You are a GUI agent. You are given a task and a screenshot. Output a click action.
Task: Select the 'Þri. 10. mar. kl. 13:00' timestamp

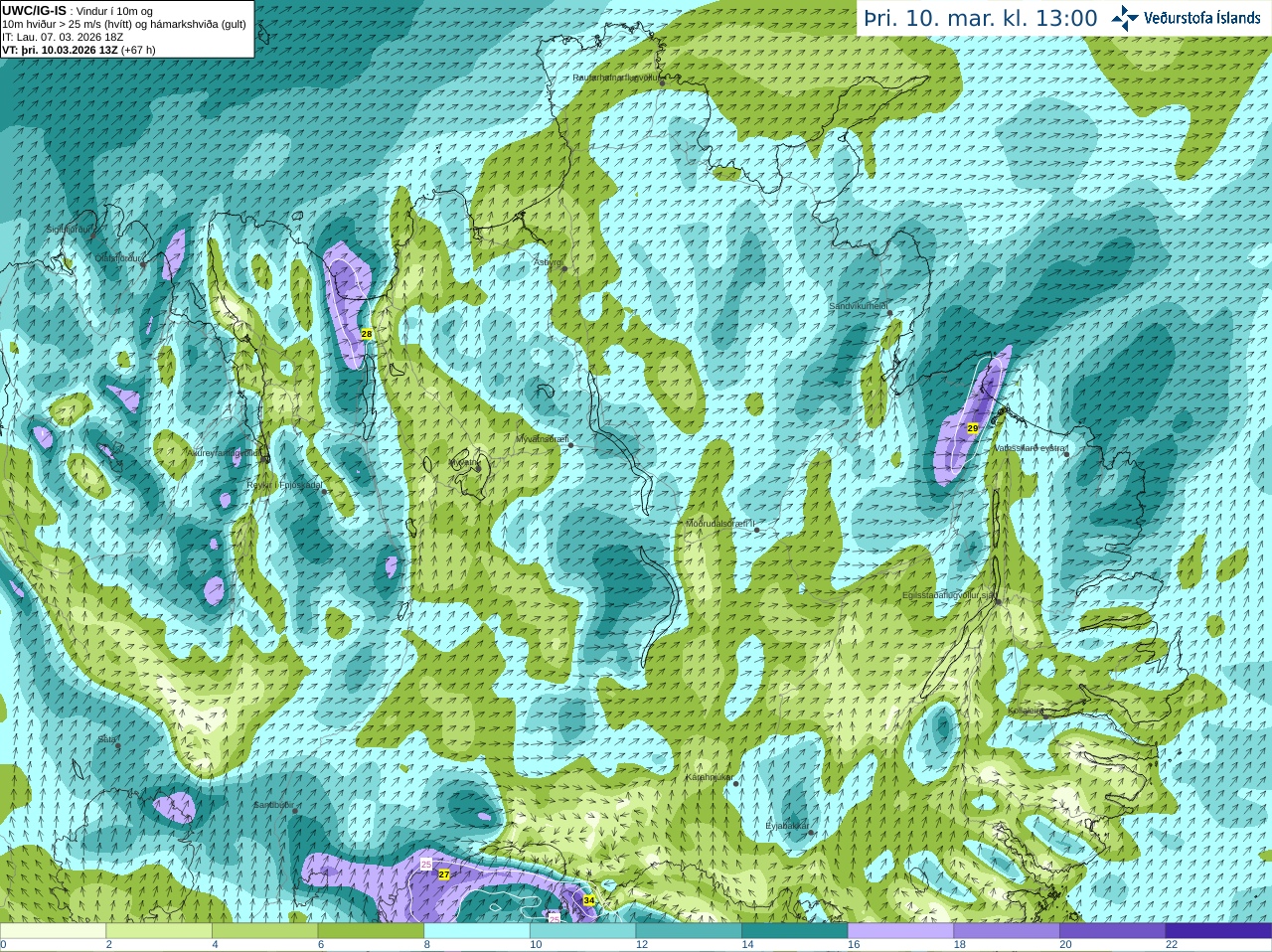click(981, 18)
